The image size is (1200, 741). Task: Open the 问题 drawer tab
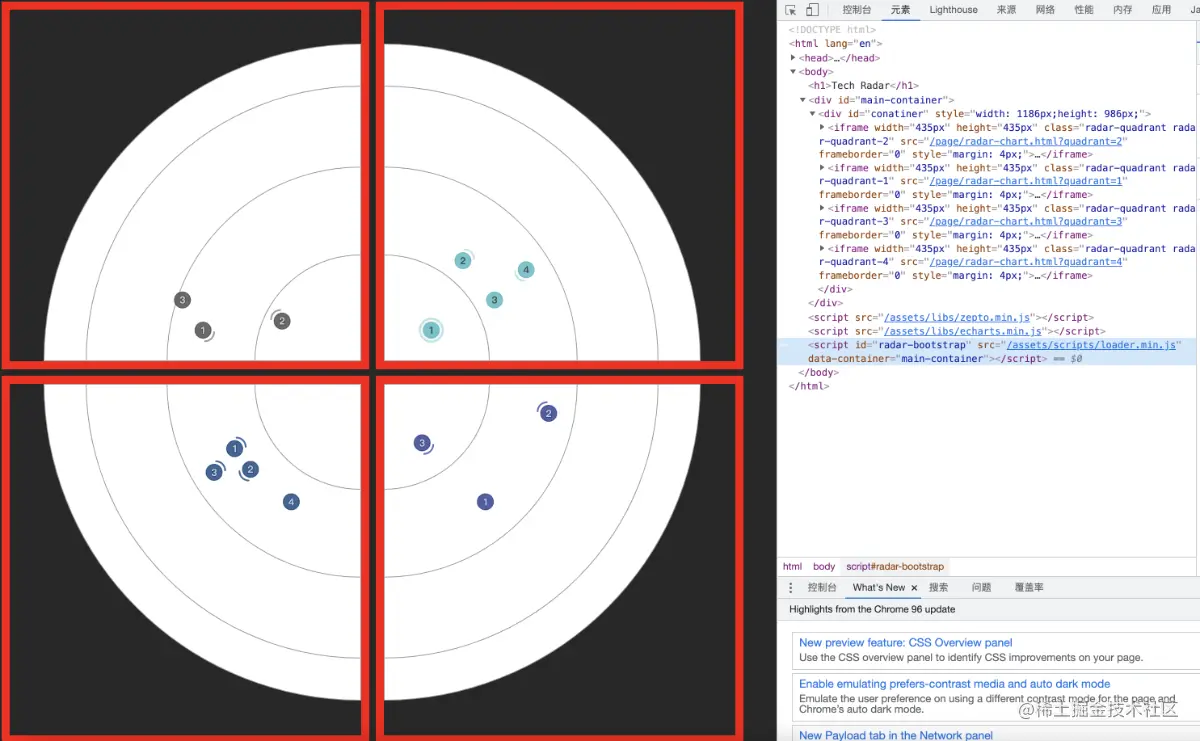(981, 588)
